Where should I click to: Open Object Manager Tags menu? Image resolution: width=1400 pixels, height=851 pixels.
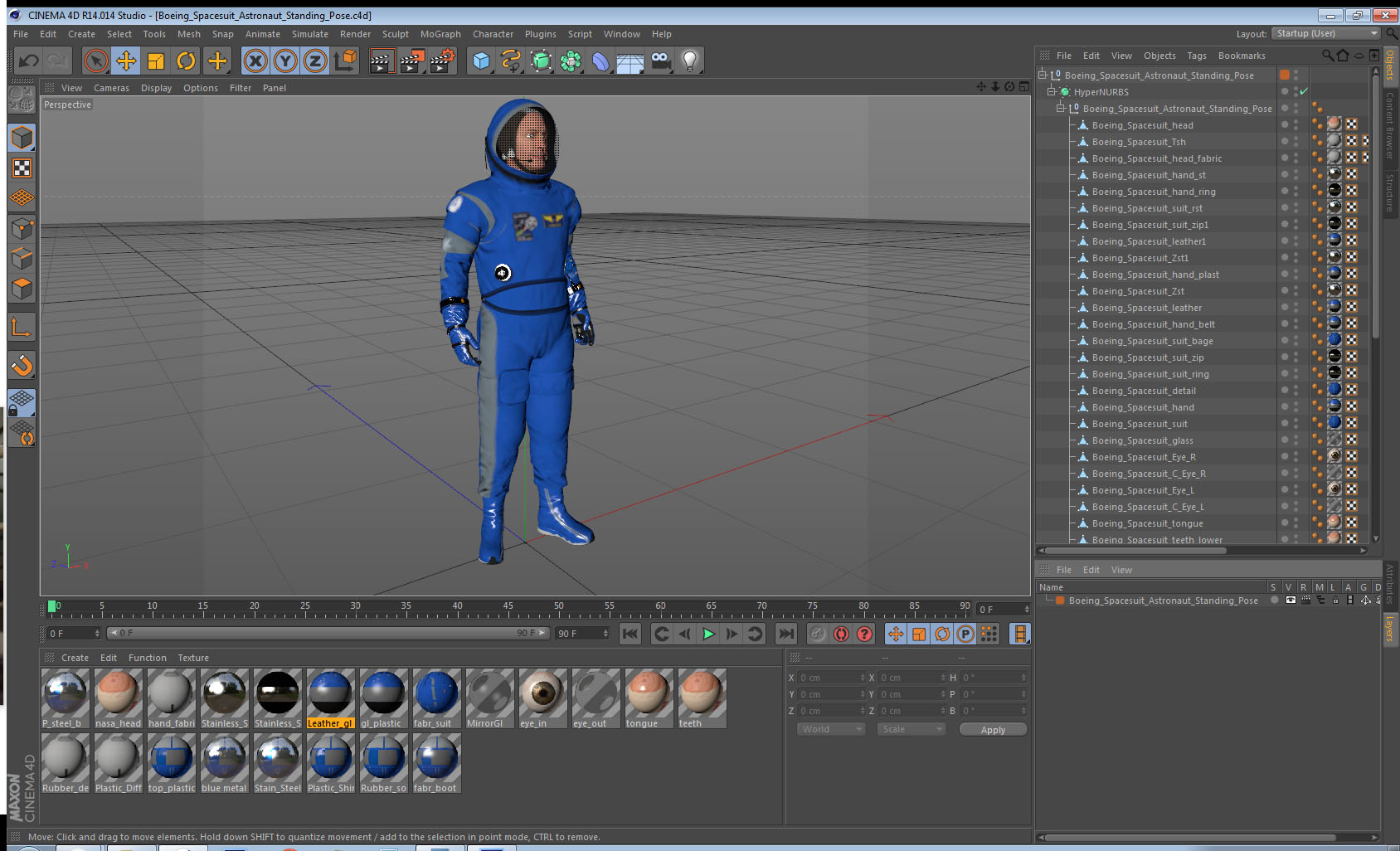tap(1196, 56)
